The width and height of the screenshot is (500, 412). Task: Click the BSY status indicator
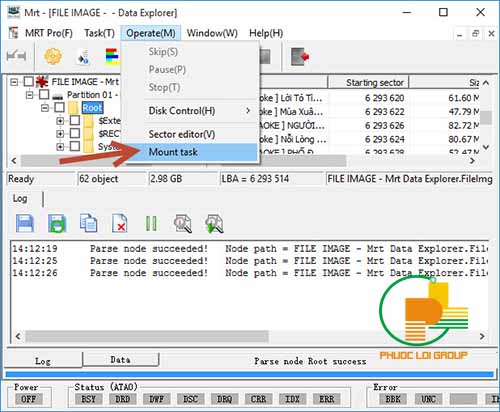coord(89,399)
